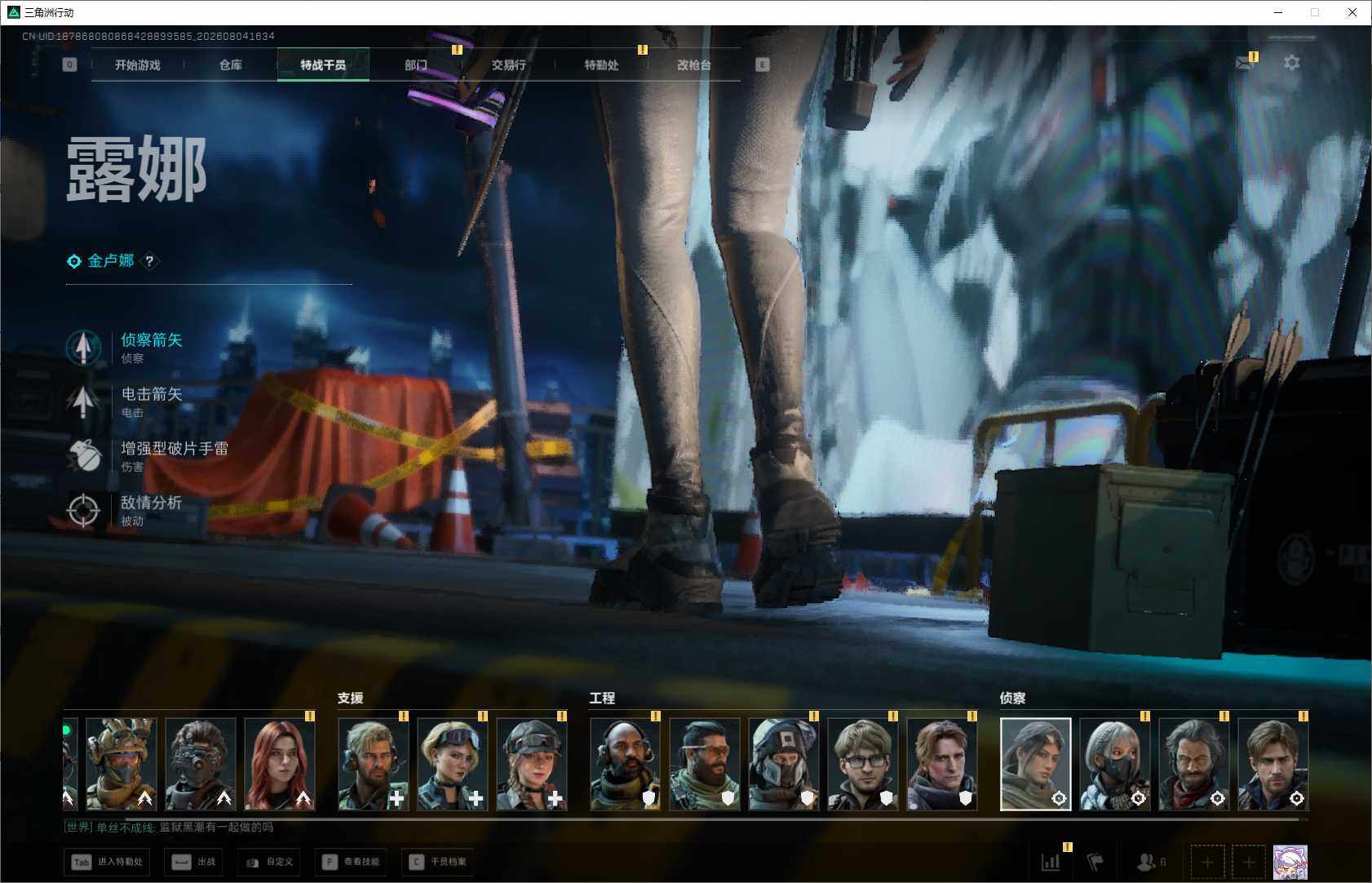This screenshot has width=1372, height=883.
Task: Select the 工程 operator with orange glasses
Action: pyautogui.click(x=705, y=764)
